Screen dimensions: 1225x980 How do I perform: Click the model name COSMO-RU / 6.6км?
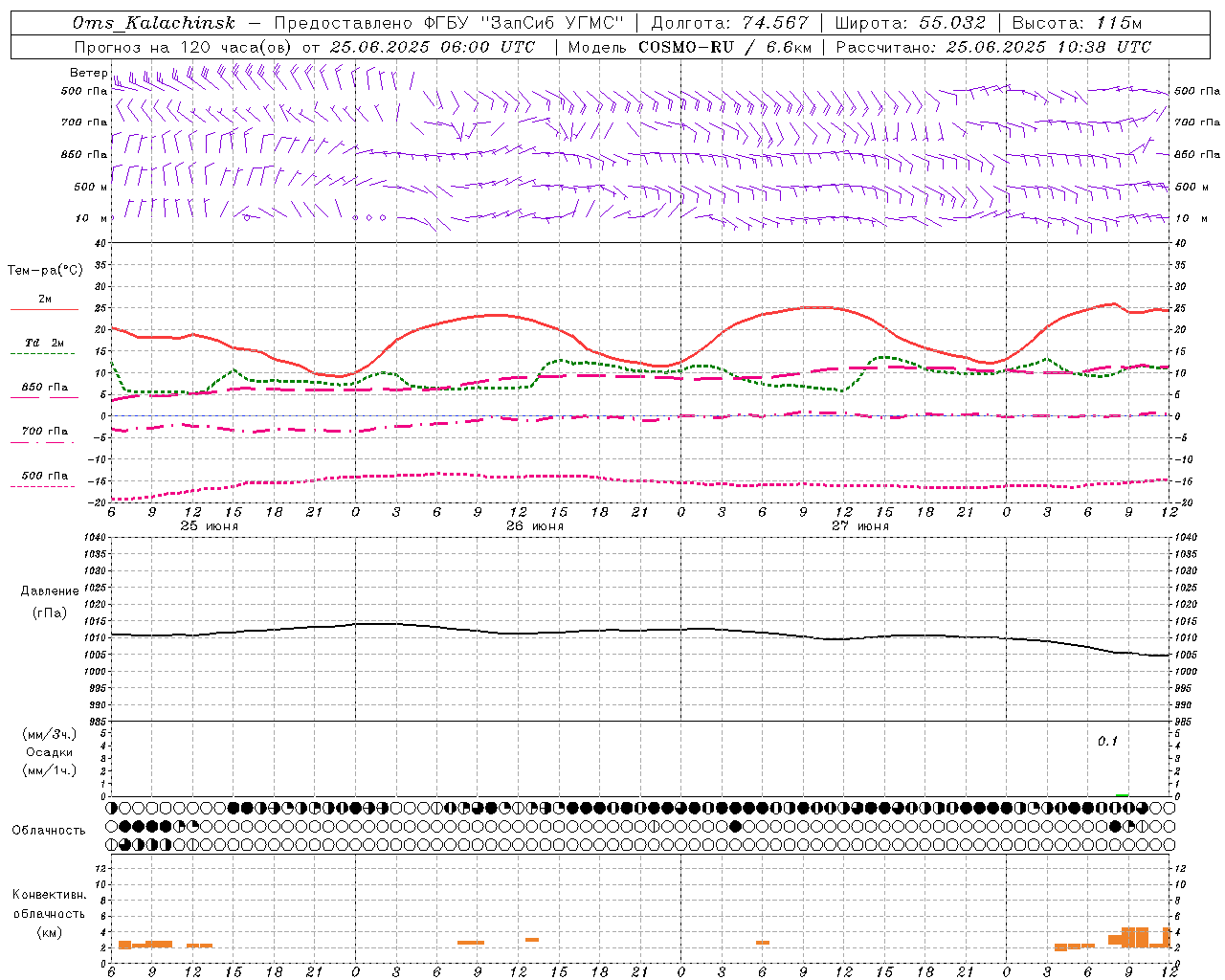pos(724,47)
